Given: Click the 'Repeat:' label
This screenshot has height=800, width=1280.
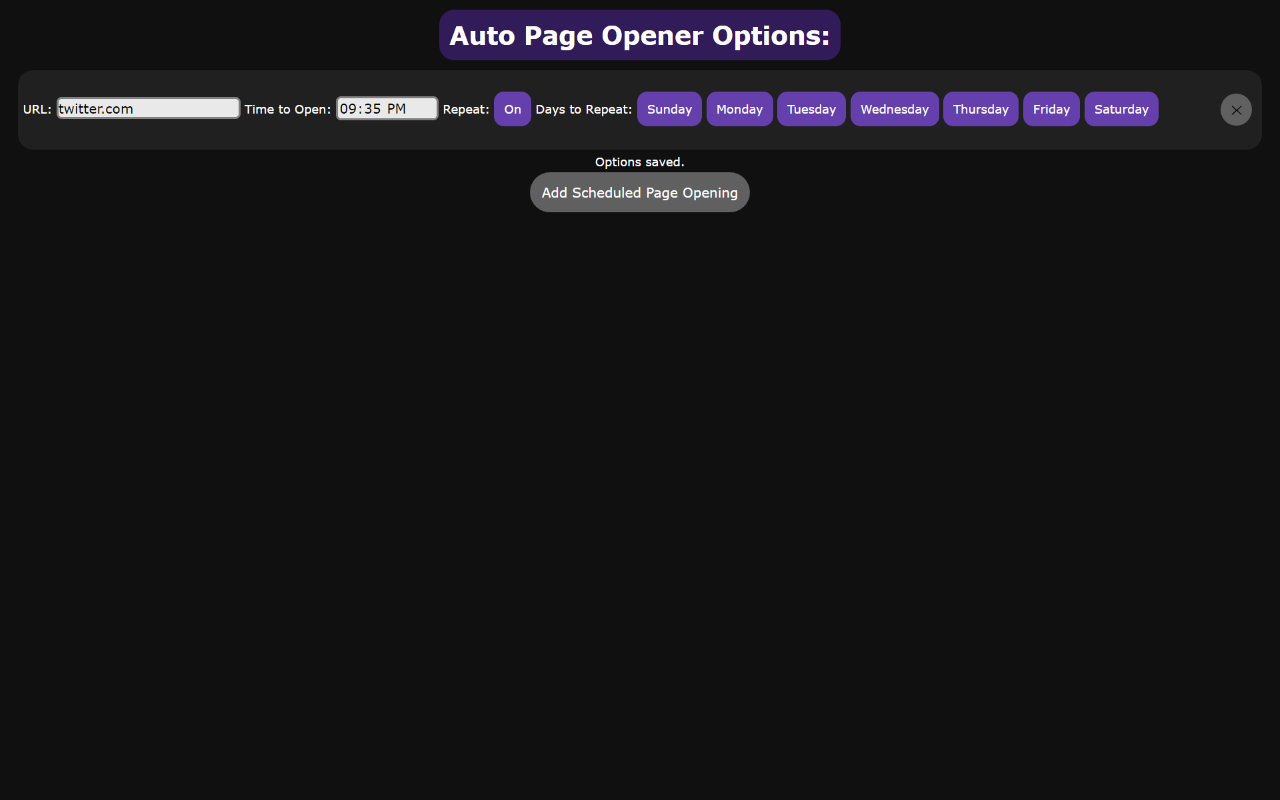Looking at the screenshot, I should 466,109.
